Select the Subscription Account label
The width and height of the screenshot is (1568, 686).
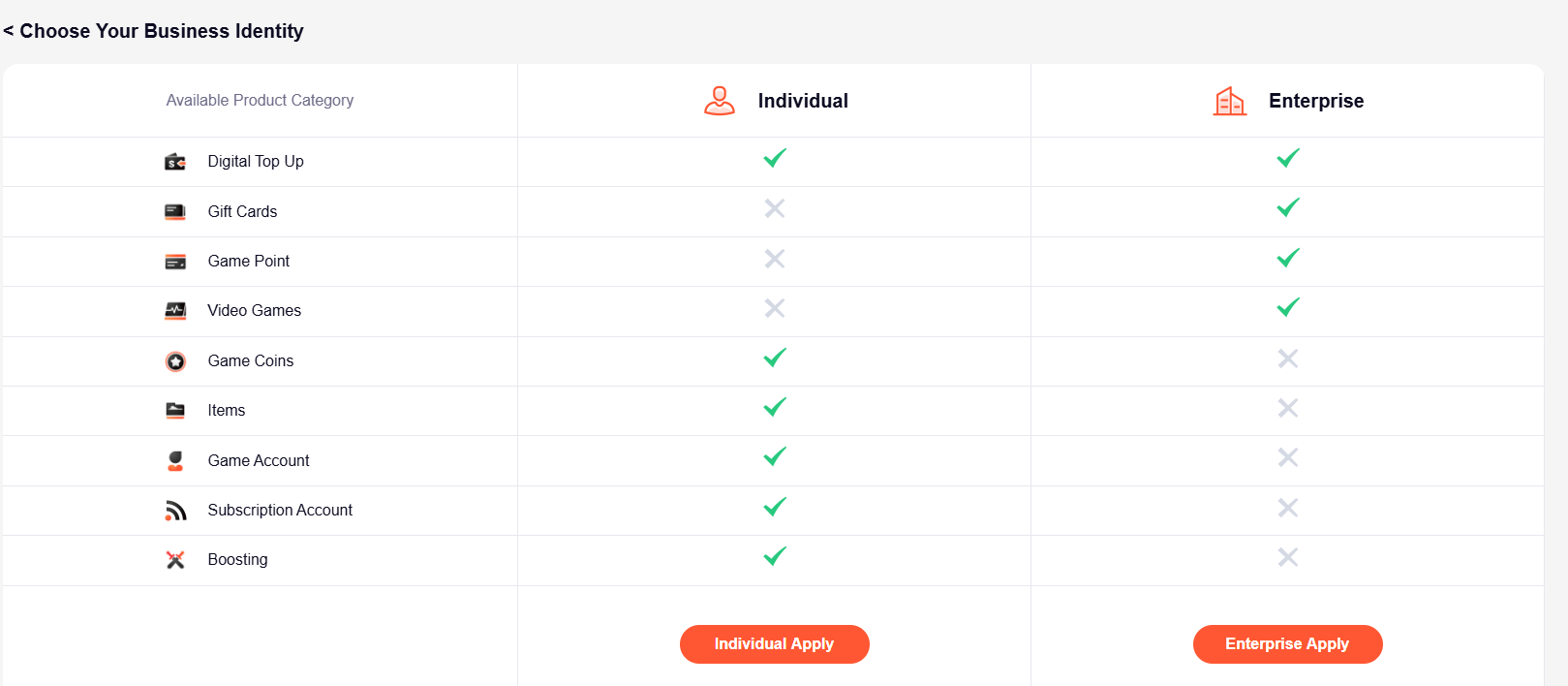tap(280, 511)
